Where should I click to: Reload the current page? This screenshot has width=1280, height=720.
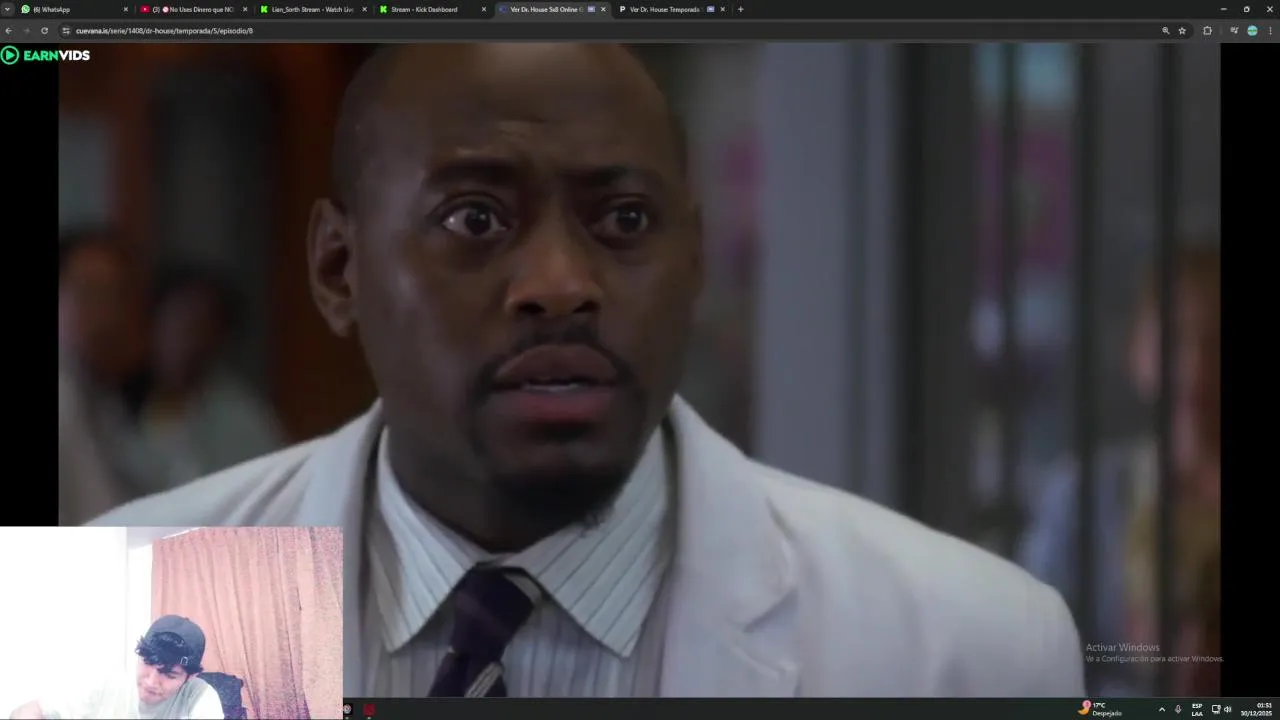tap(44, 30)
